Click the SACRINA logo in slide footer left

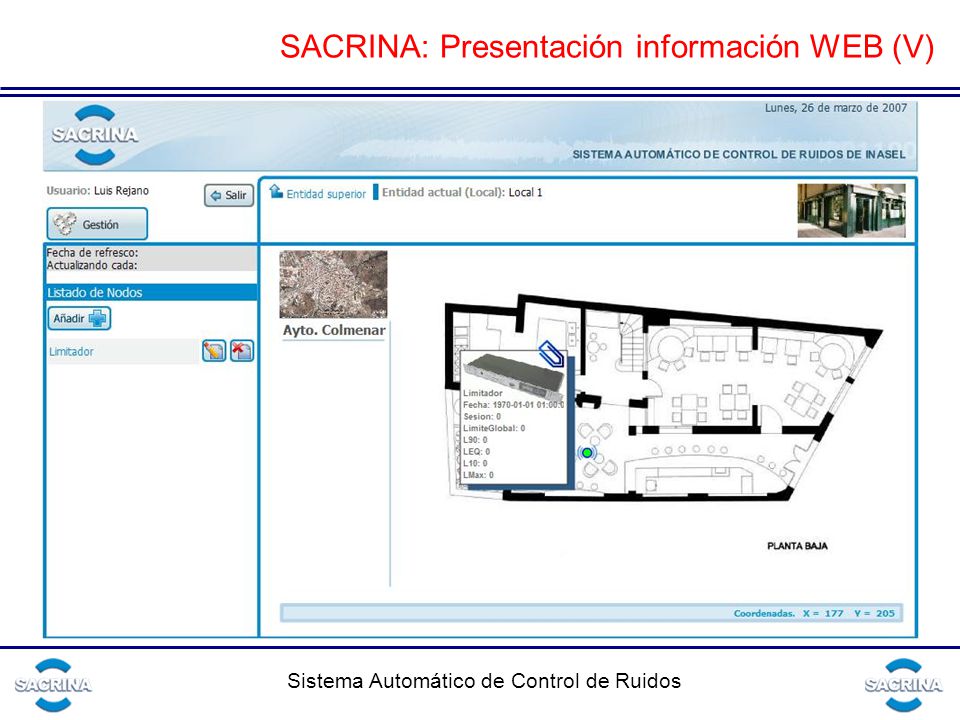(53, 685)
